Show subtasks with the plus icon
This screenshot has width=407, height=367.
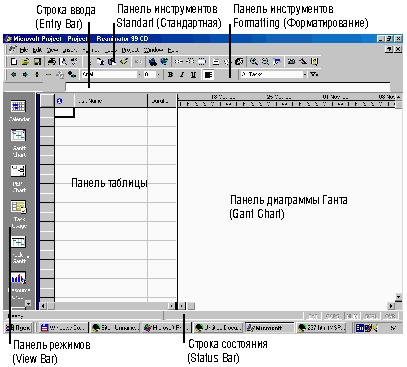point(37,75)
